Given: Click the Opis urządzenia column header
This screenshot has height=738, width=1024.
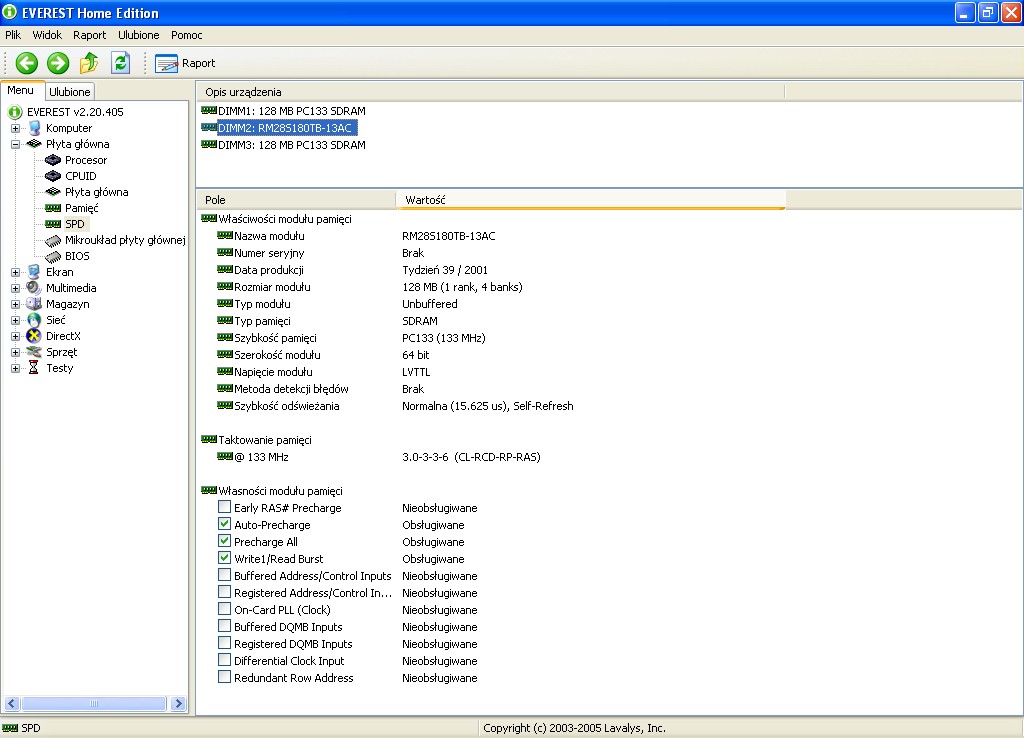Looking at the screenshot, I should tap(490, 92).
